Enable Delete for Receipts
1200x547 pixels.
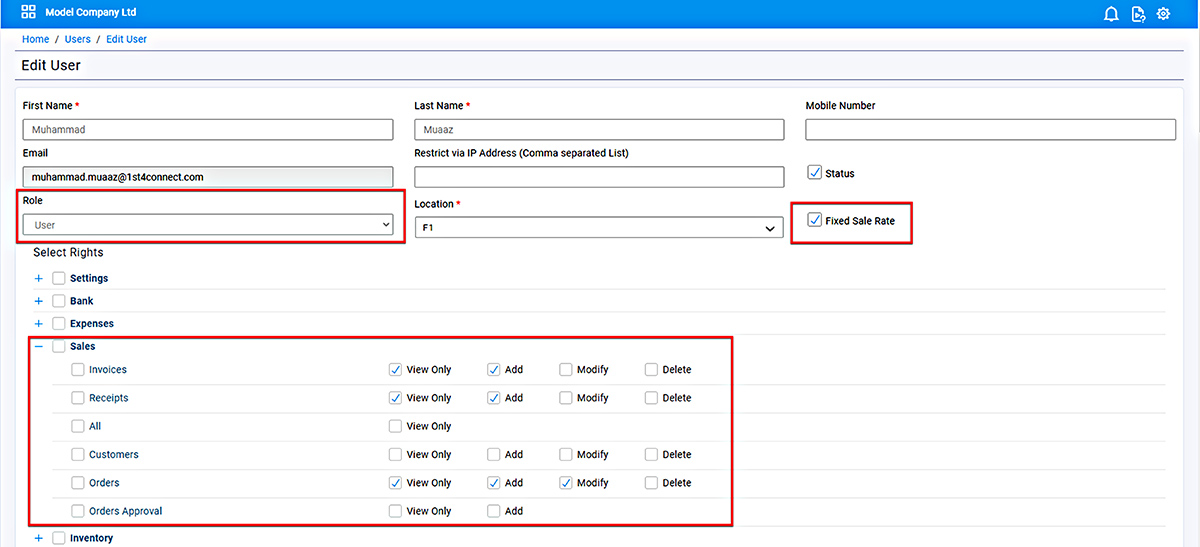coord(652,398)
